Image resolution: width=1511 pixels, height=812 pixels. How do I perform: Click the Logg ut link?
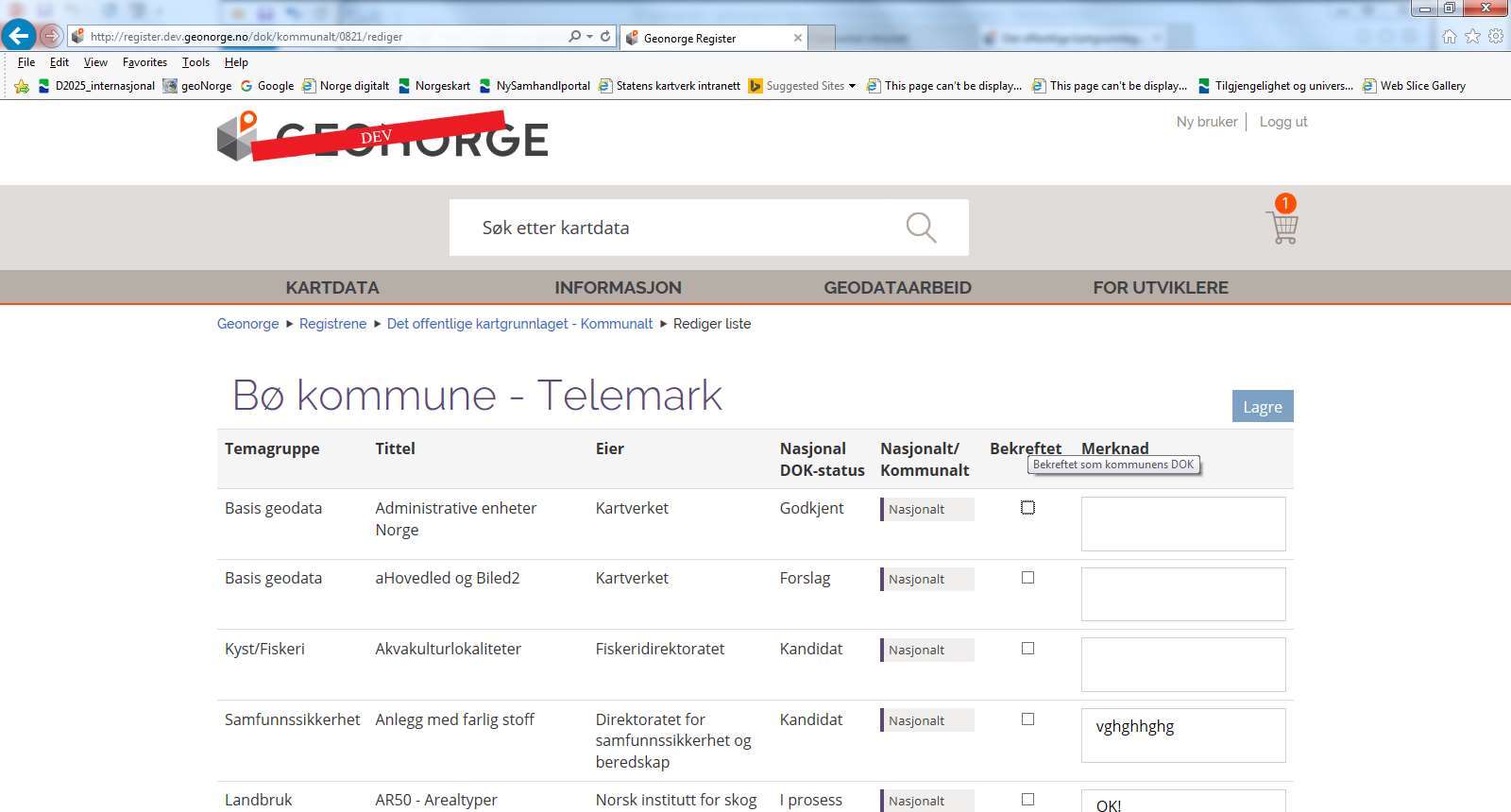point(1283,122)
